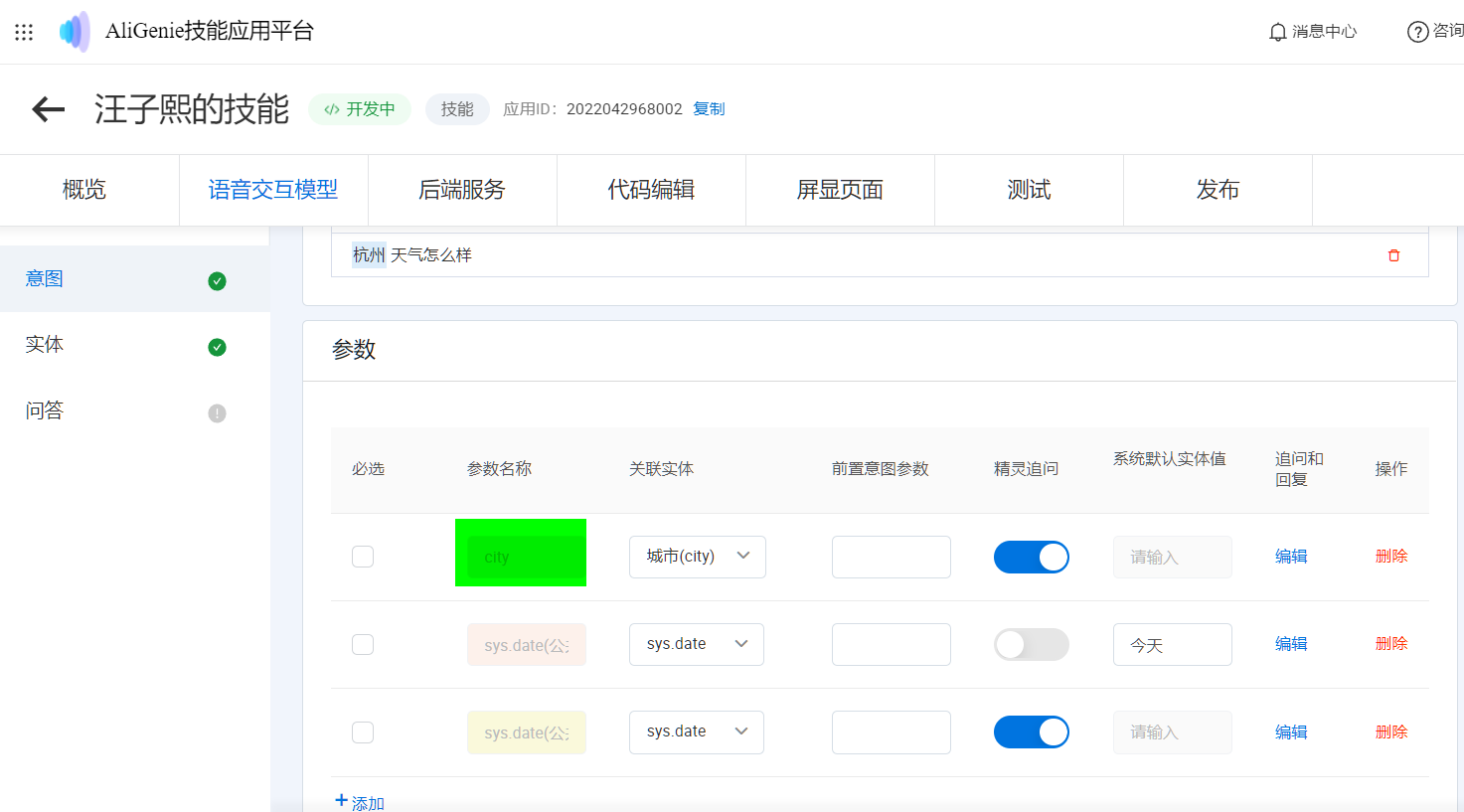
Task: Click the 系统默认实体值 column header
Action: (1170, 459)
